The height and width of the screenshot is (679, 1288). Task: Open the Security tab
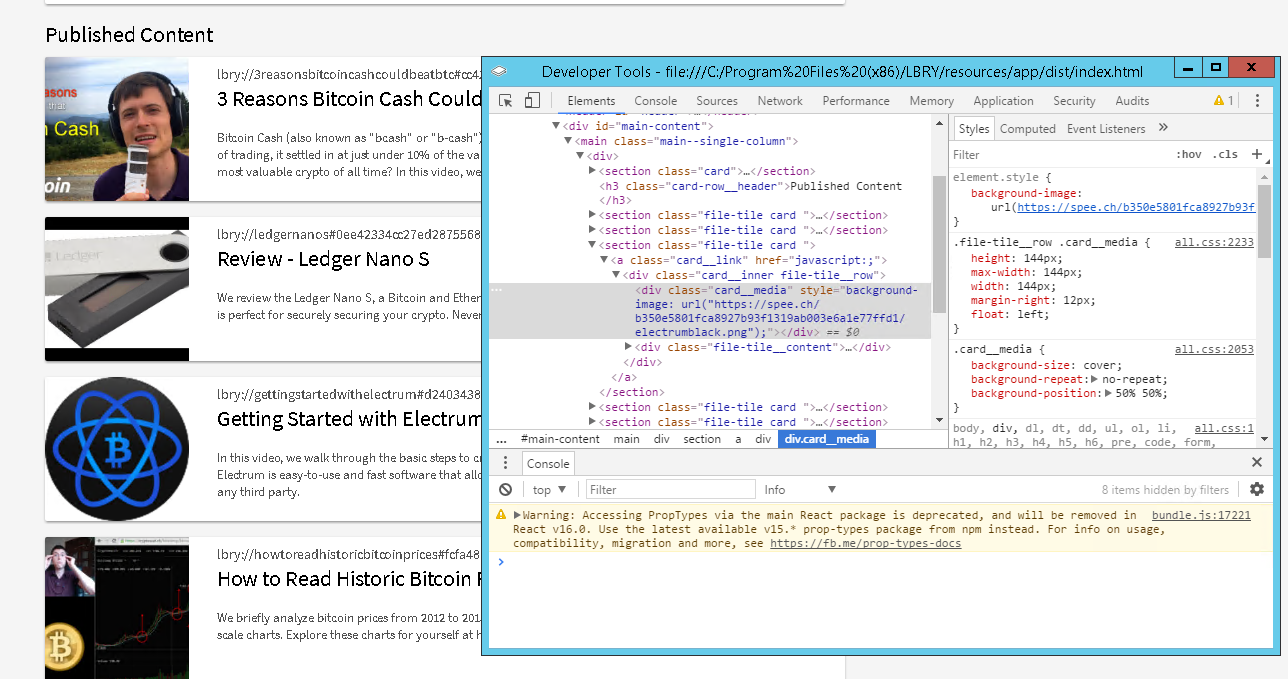[x=1074, y=101]
